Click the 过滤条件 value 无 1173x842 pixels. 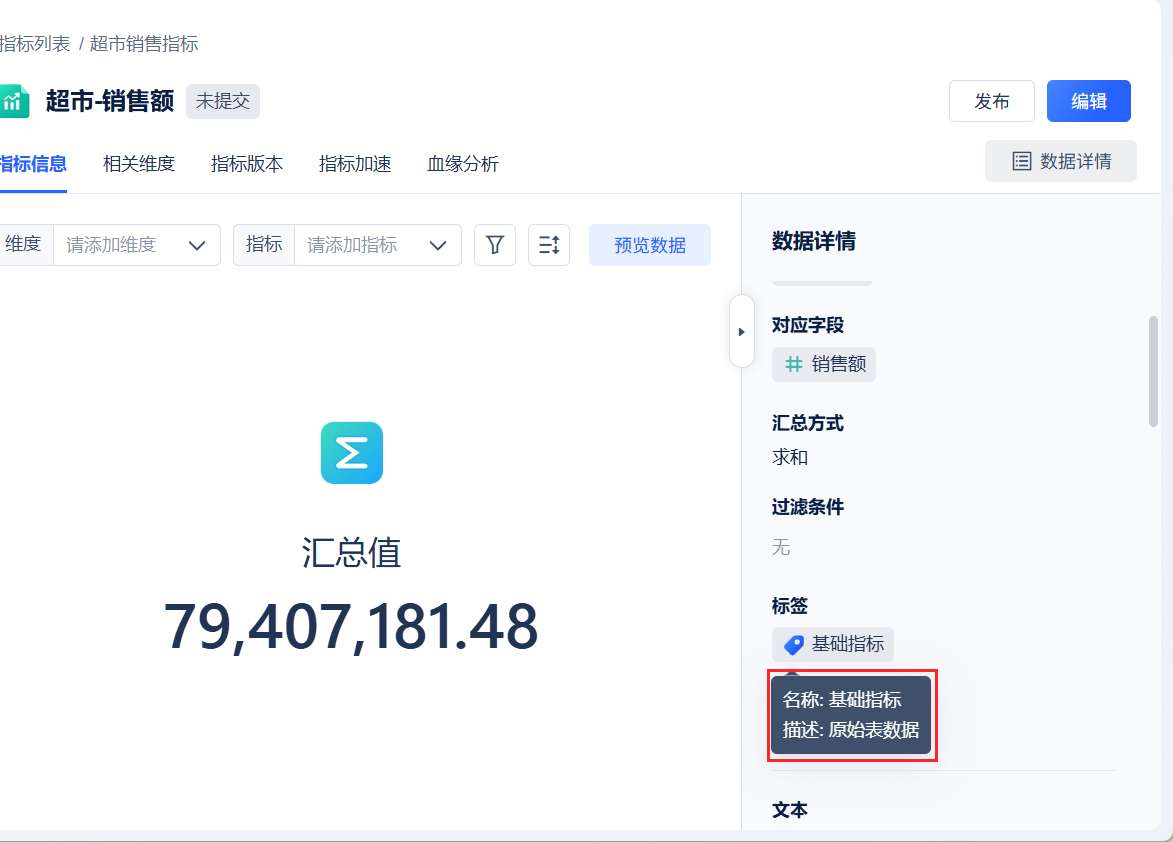(x=781, y=547)
